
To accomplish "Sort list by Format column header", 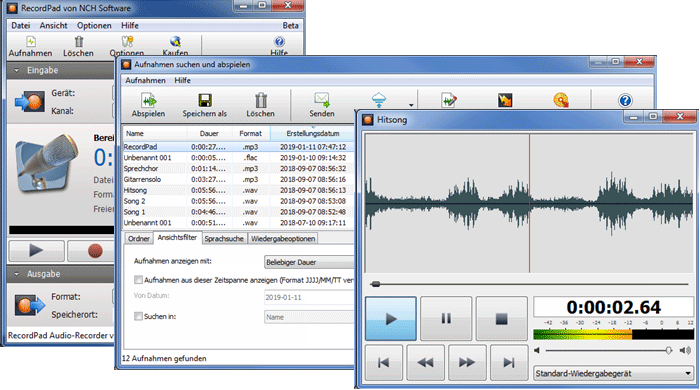I will coord(250,133).
